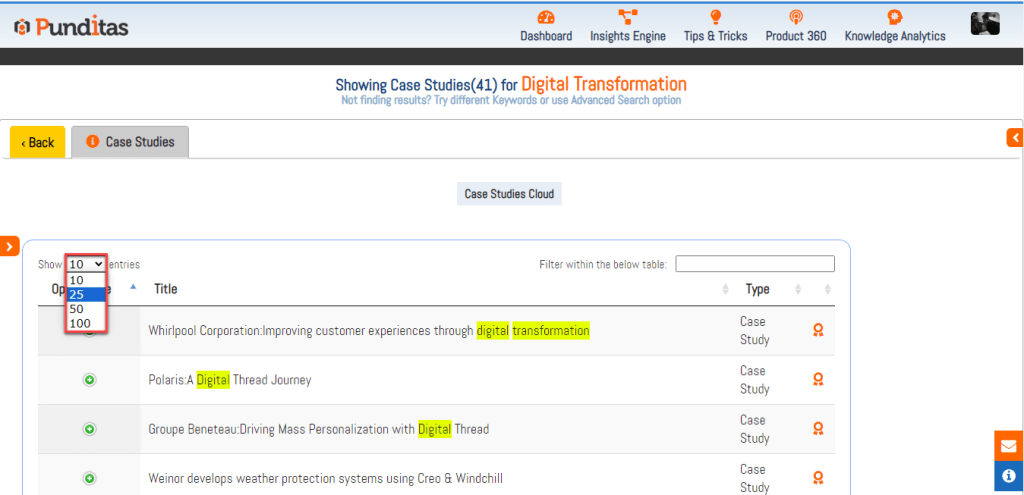Image resolution: width=1024 pixels, height=495 pixels.
Task: Open the Insights Engine icon
Action: tap(628, 18)
